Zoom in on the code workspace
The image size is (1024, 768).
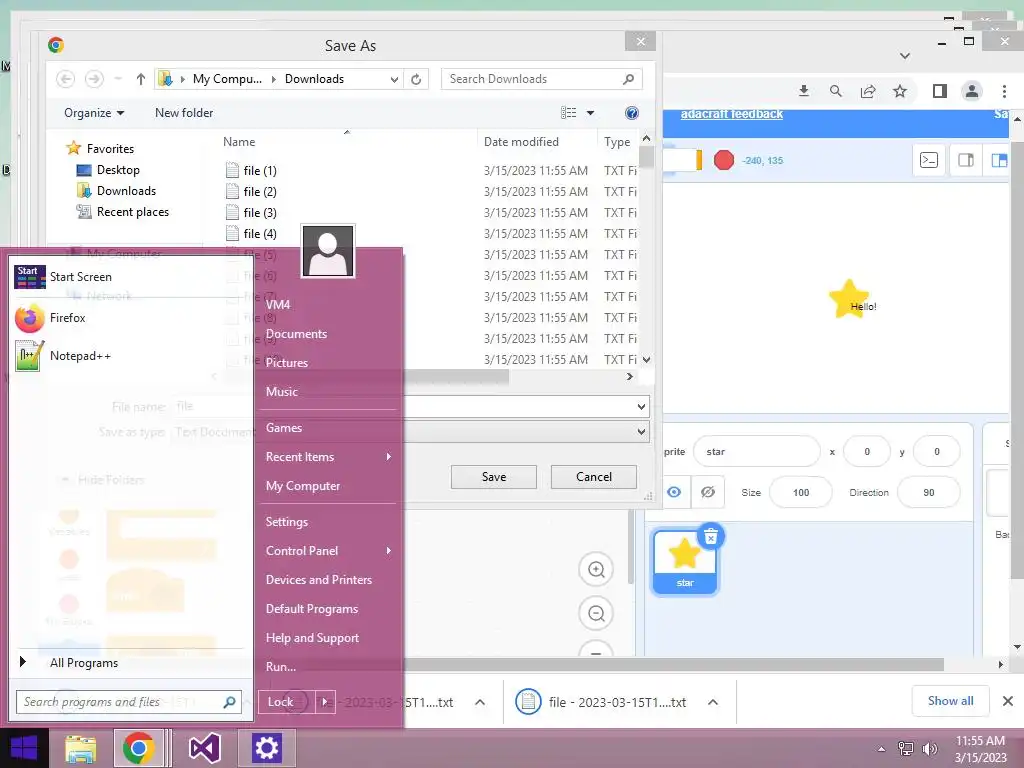pyautogui.click(x=596, y=569)
